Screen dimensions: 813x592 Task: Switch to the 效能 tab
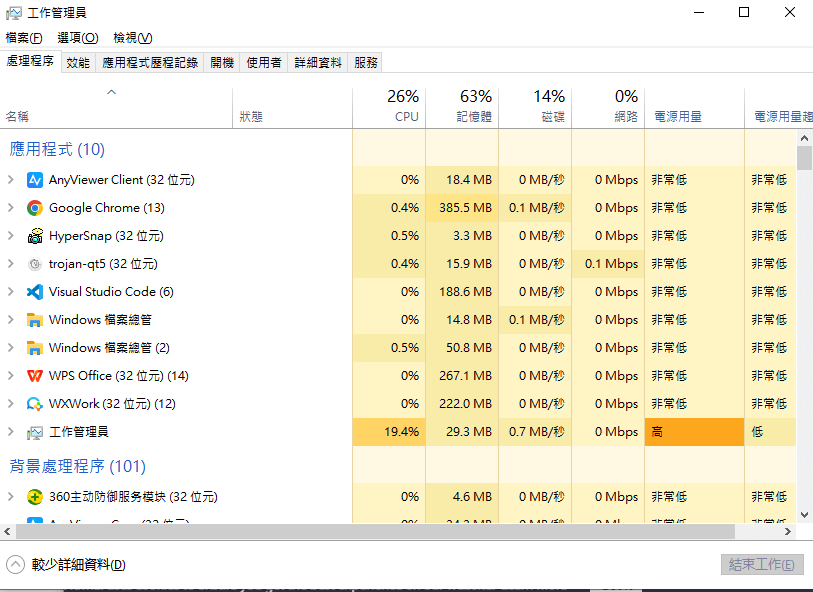[x=78, y=62]
